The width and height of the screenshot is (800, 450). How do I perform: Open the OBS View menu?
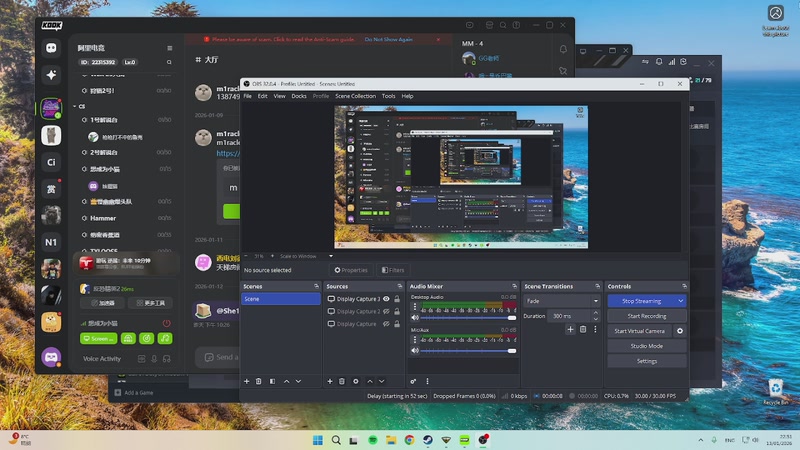[x=280, y=96]
